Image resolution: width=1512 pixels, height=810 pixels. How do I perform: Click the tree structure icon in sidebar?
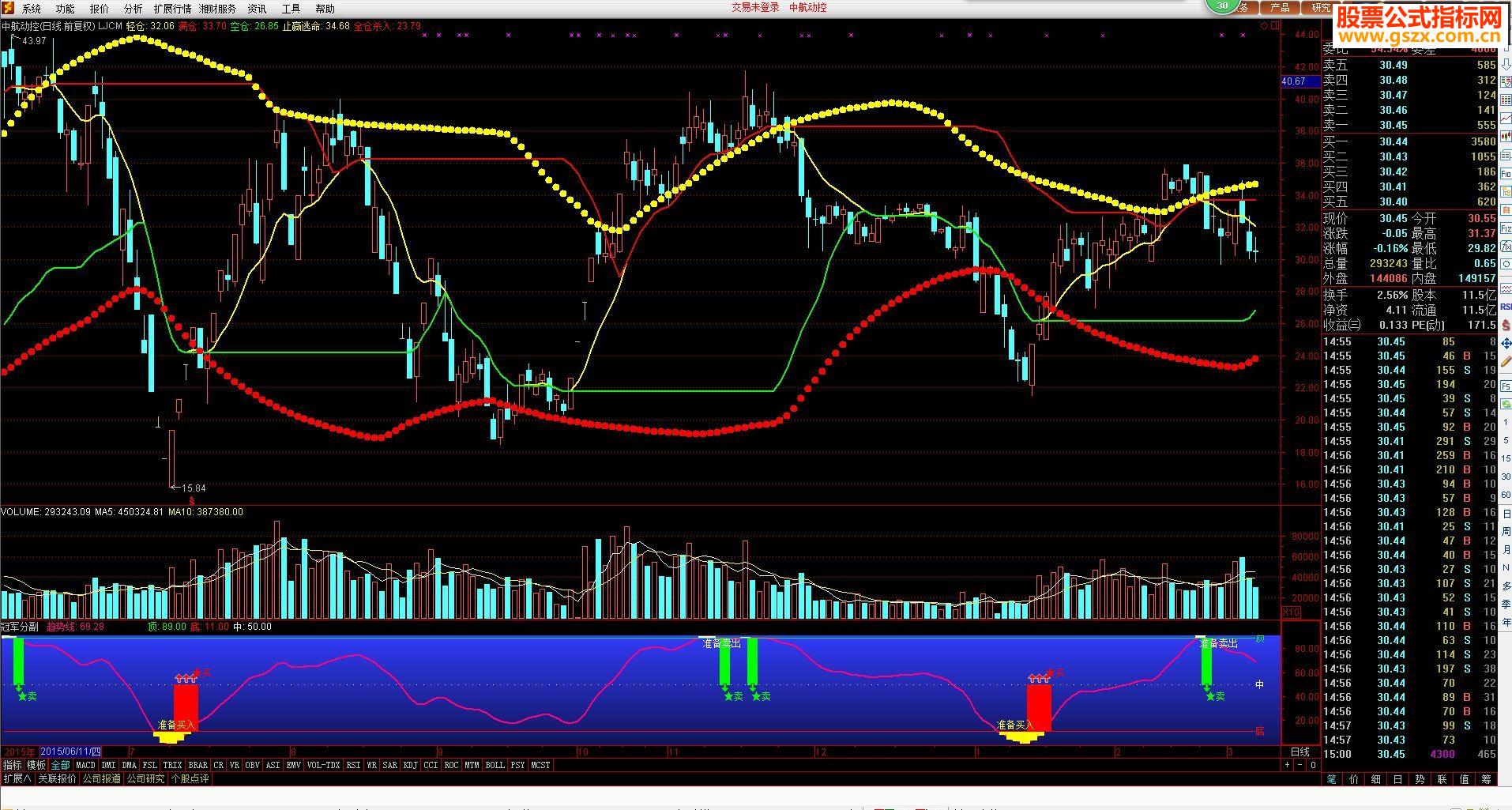[x=1506, y=191]
